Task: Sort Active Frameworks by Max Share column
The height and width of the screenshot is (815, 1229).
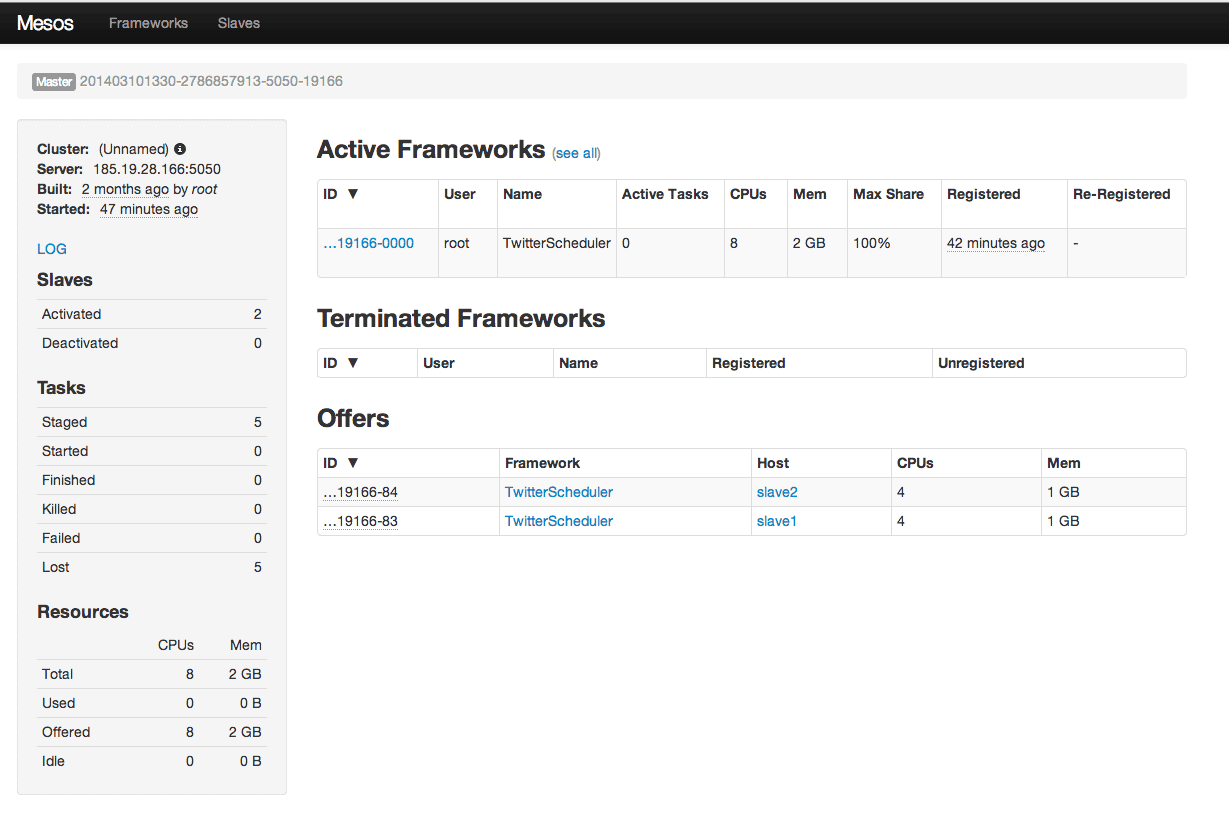Action: pyautogui.click(x=888, y=194)
